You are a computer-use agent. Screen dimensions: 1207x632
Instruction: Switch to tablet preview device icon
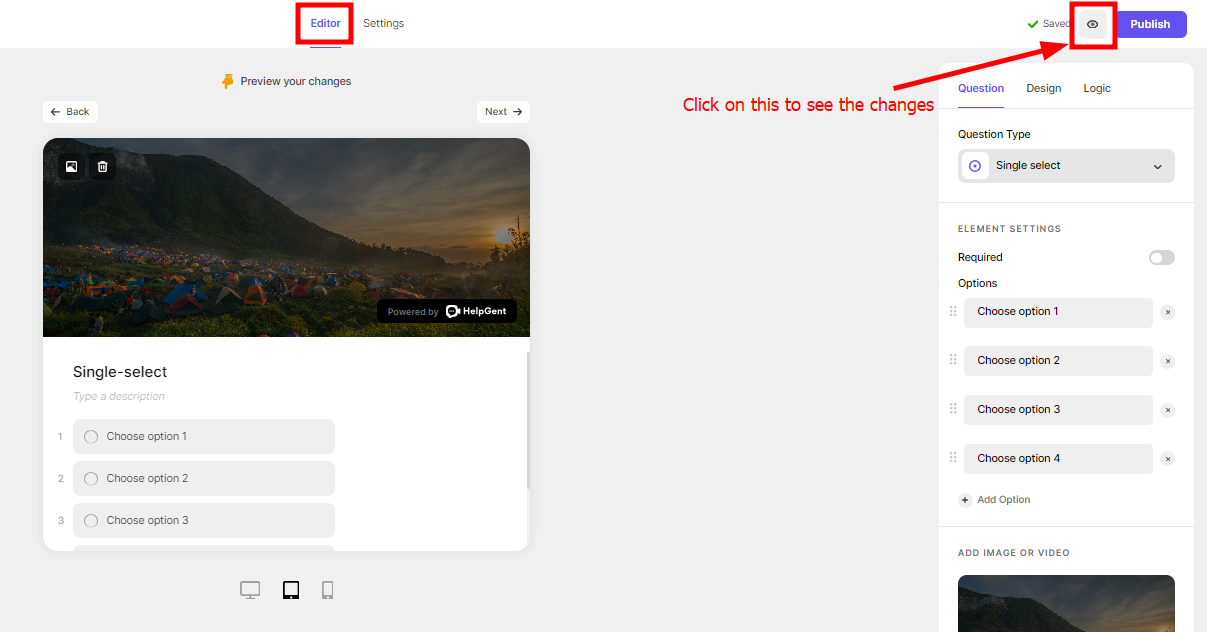pos(291,590)
